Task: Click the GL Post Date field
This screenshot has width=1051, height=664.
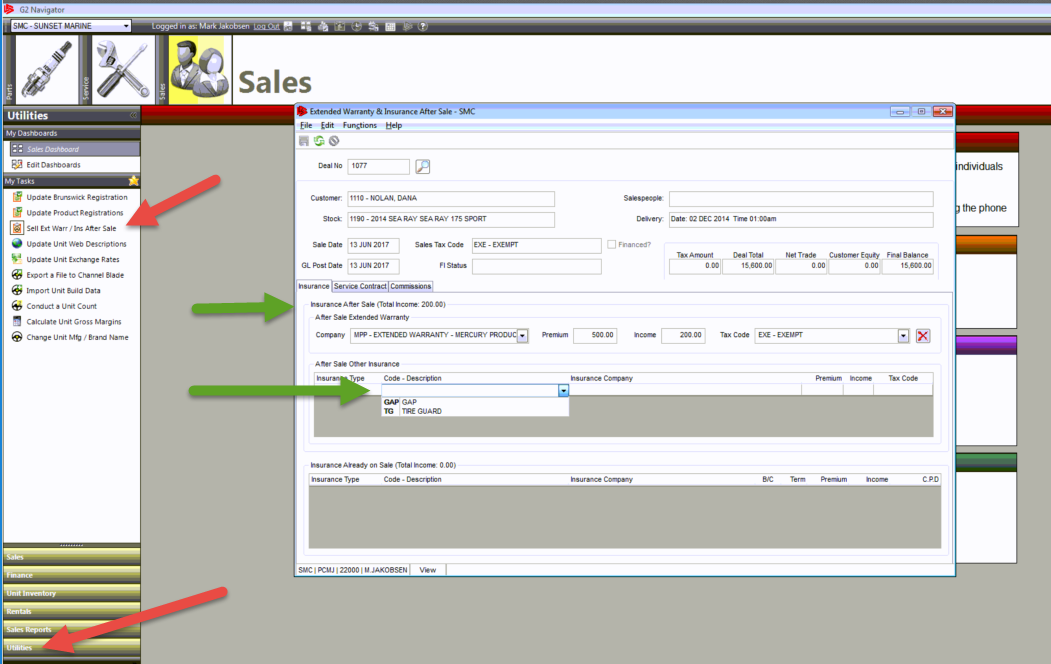Action: (x=373, y=266)
